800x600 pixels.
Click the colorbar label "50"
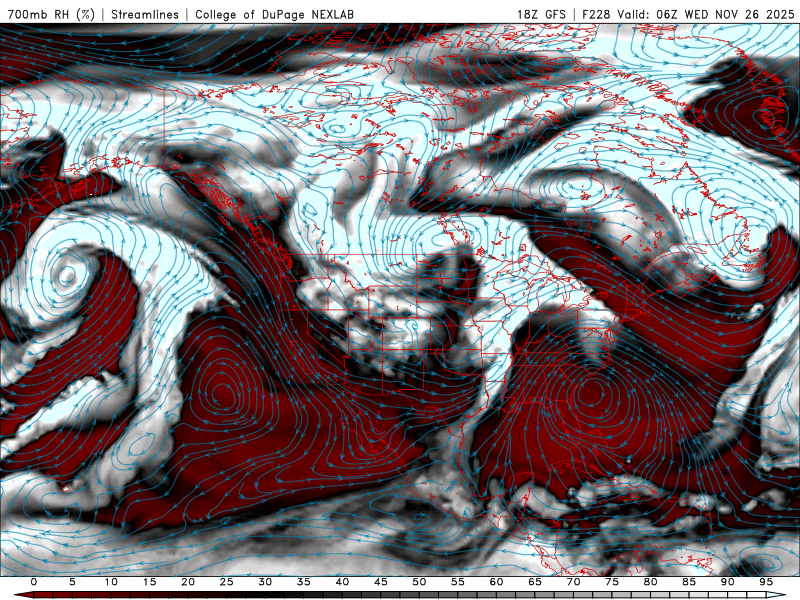click(419, 582)
